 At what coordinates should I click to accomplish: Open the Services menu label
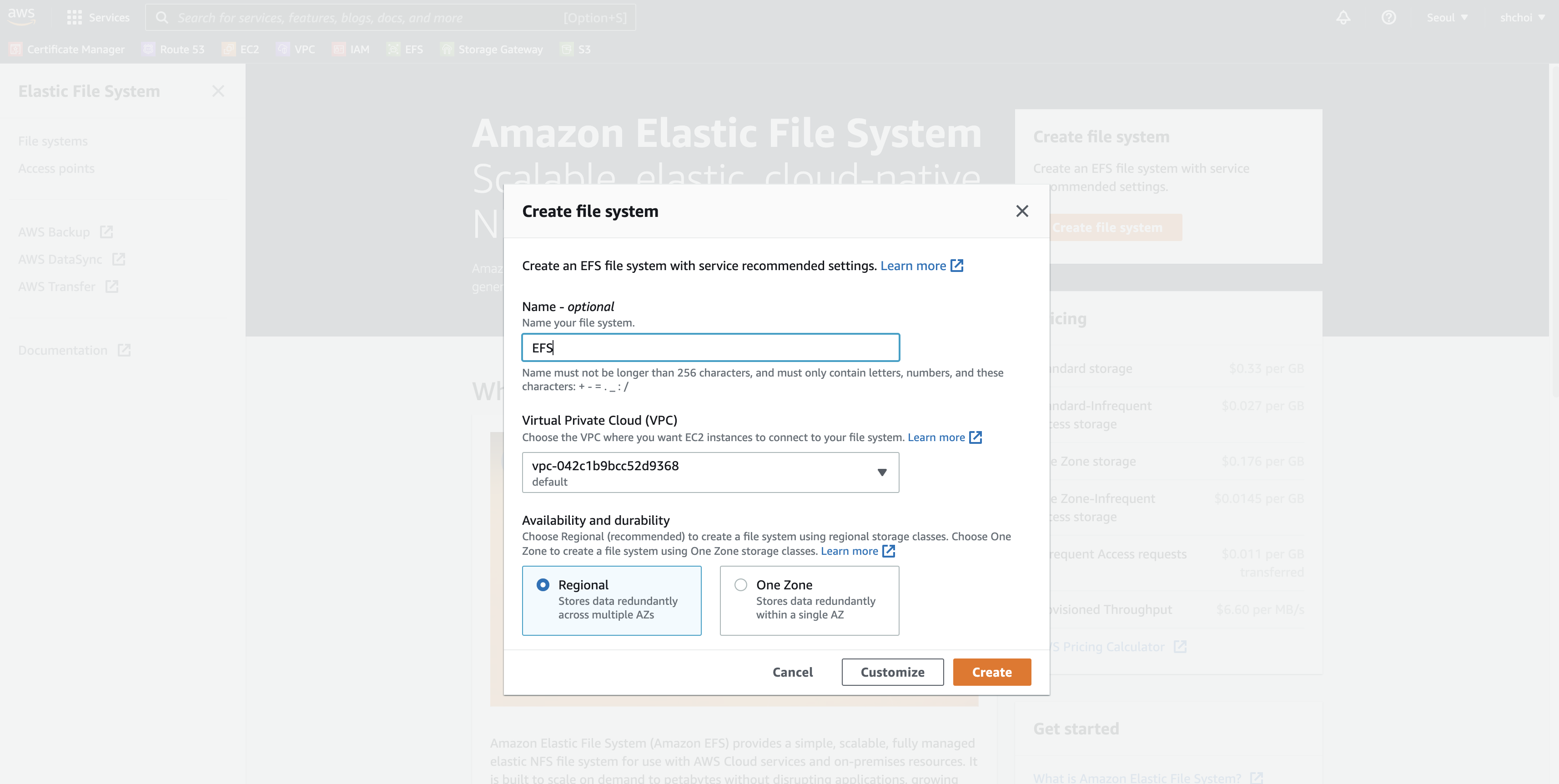[x=109, y=18]
